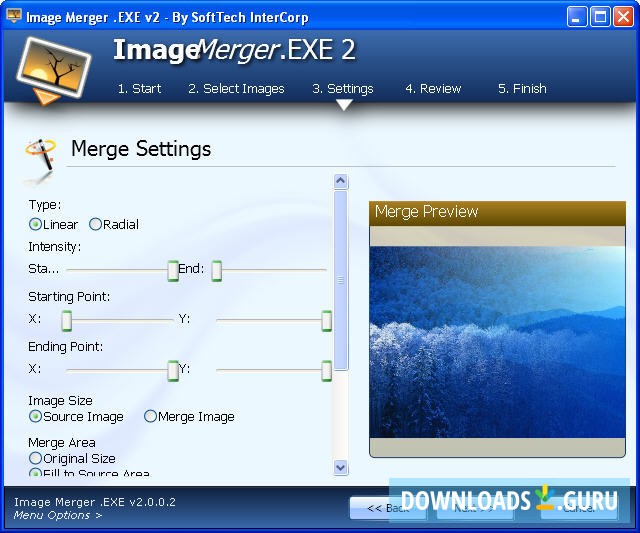Click the version text Image Merger .EXE v2.0.0.2

tap(95, 502)
